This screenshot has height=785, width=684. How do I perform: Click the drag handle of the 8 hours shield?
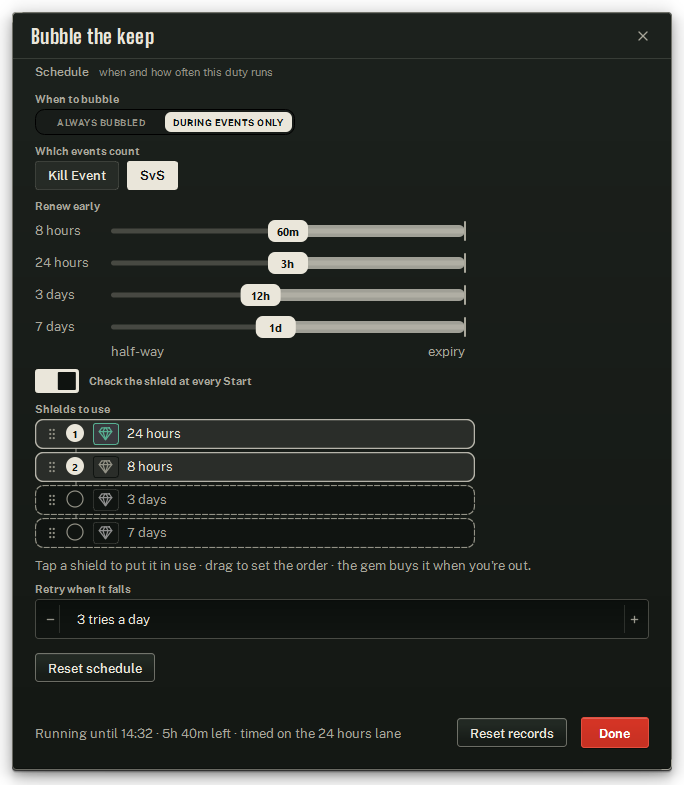point(52,467)
